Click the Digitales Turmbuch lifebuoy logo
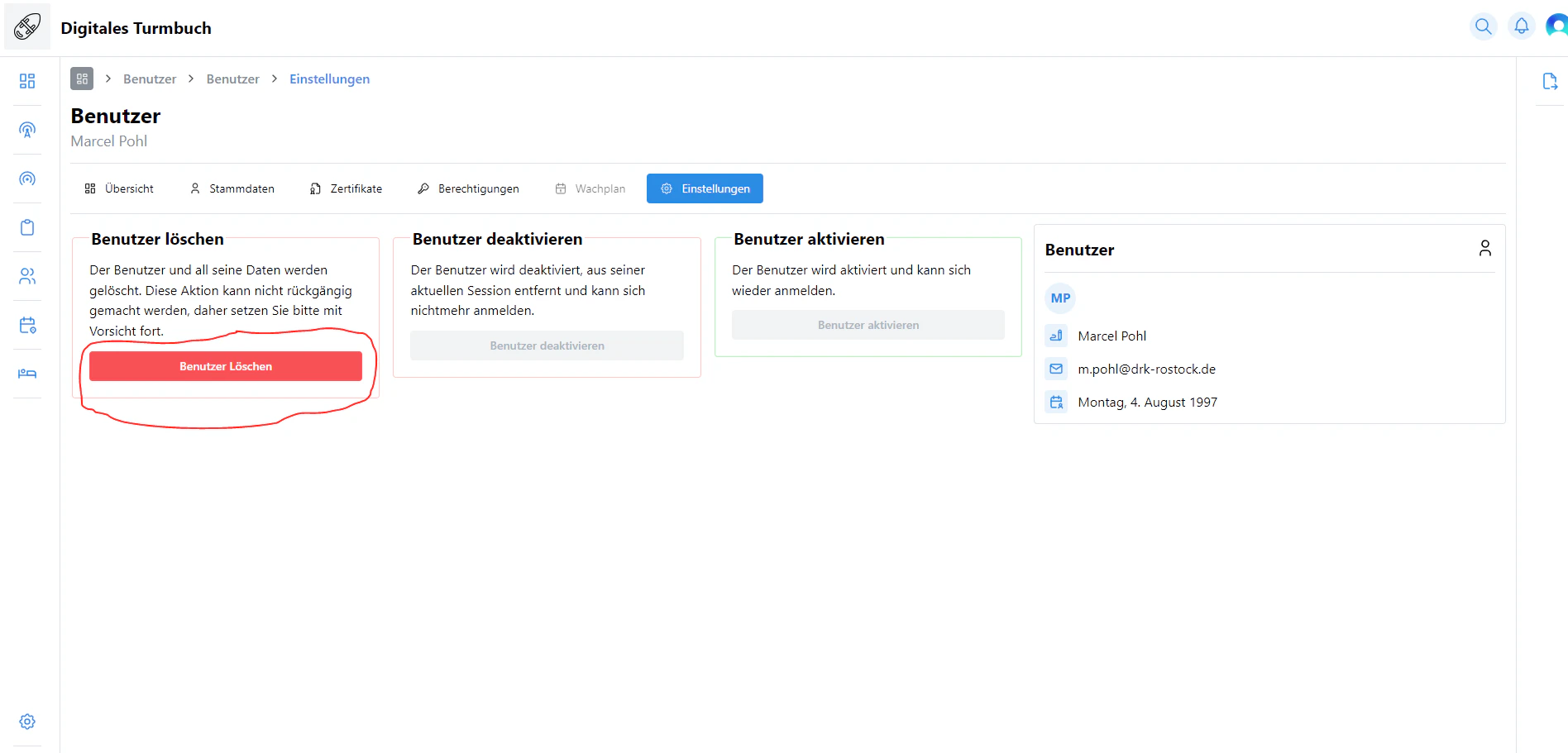1568x753 pixels. pos(27,26)
